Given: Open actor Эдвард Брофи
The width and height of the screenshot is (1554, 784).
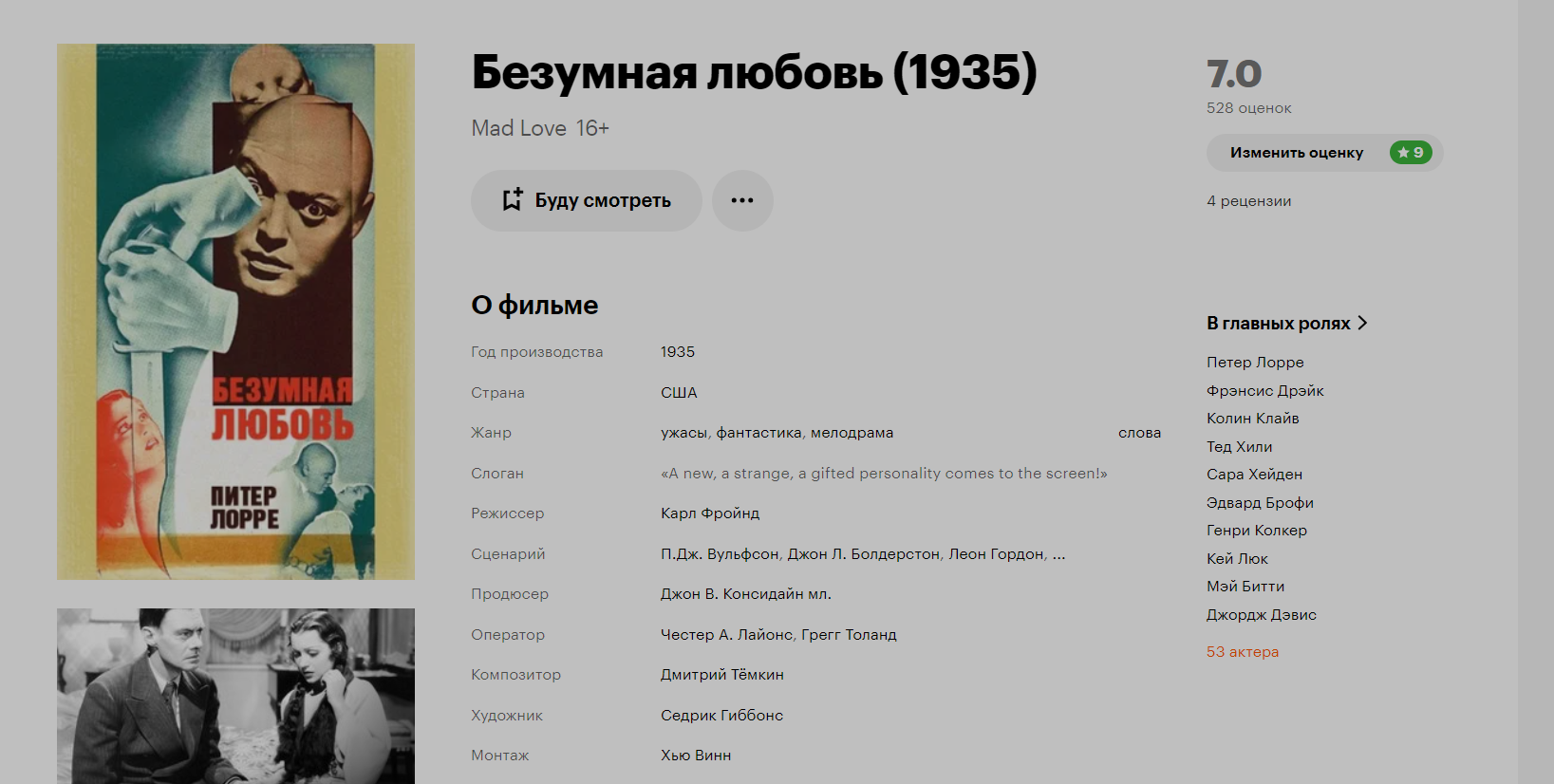Looking at the screenshot, I should click(1260, 502).
